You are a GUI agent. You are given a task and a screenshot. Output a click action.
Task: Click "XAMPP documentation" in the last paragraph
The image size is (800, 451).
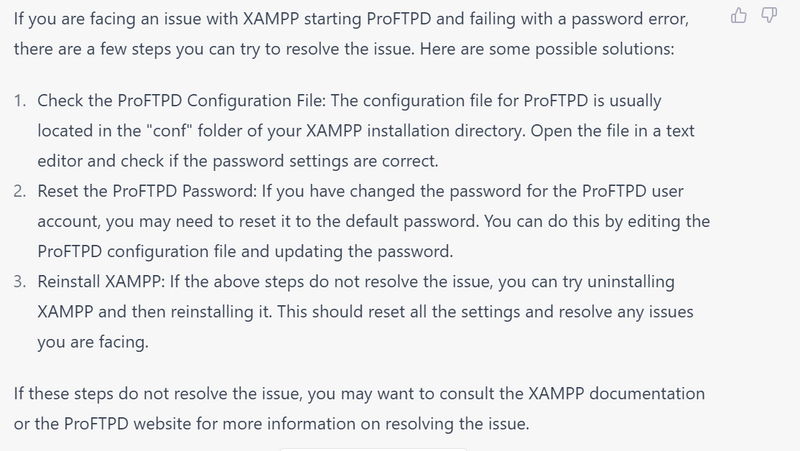pos(616,393)
